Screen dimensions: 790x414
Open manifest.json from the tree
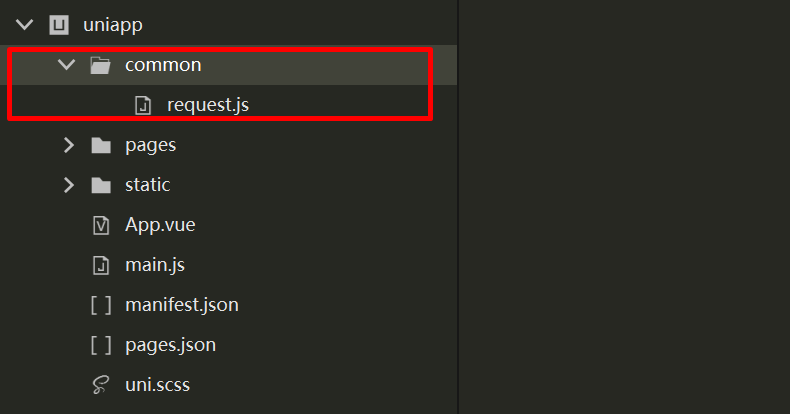182,305
